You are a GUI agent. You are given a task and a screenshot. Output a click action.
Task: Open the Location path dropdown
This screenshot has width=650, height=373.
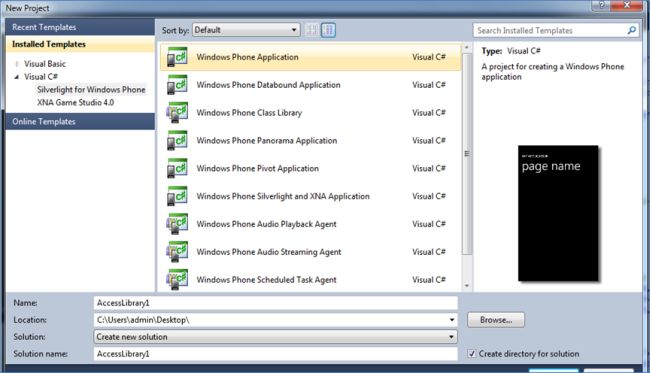(x=452, y=320)
